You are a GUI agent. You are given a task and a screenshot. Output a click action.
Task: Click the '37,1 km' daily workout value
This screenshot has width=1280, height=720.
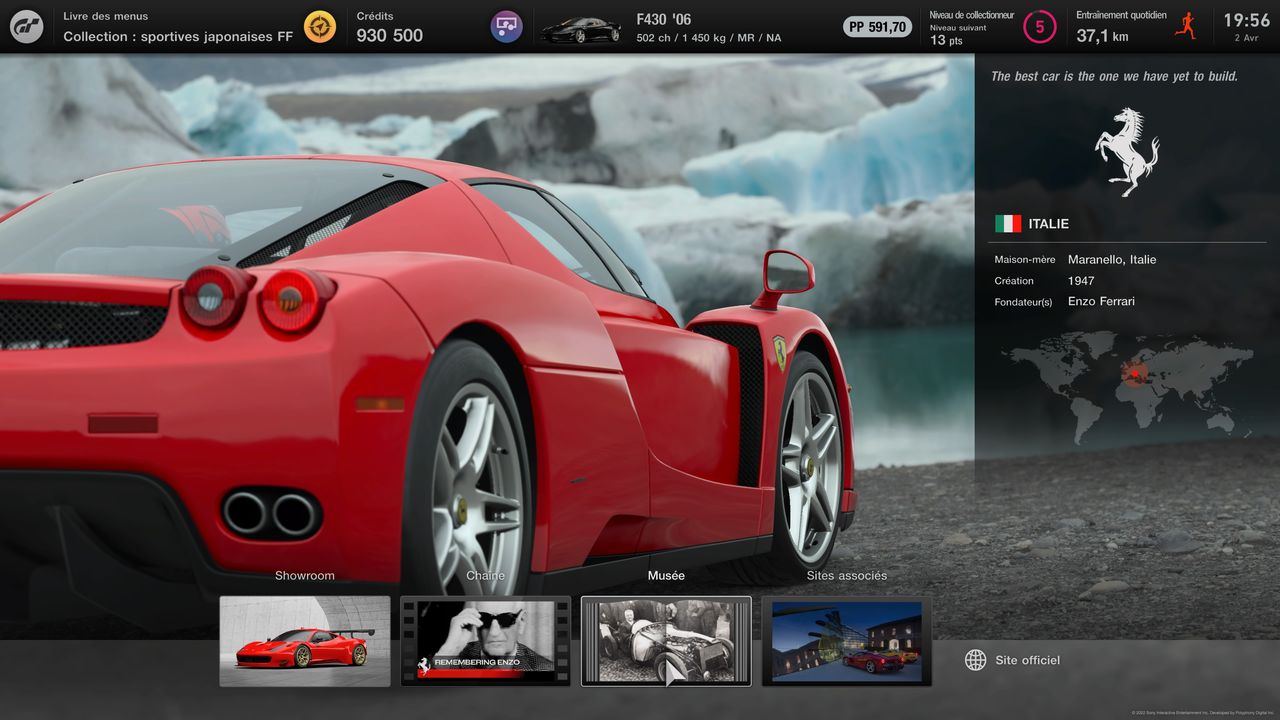coord(1102,36)
